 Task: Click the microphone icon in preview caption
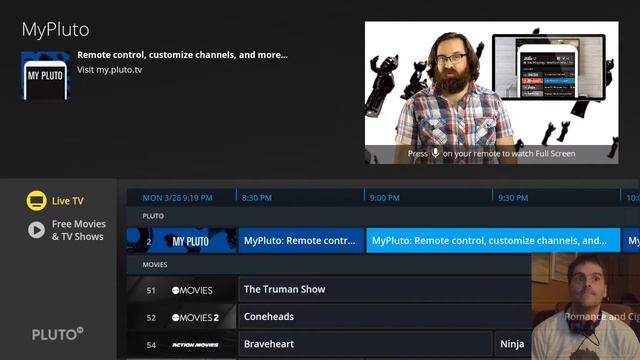click(436, 153)
